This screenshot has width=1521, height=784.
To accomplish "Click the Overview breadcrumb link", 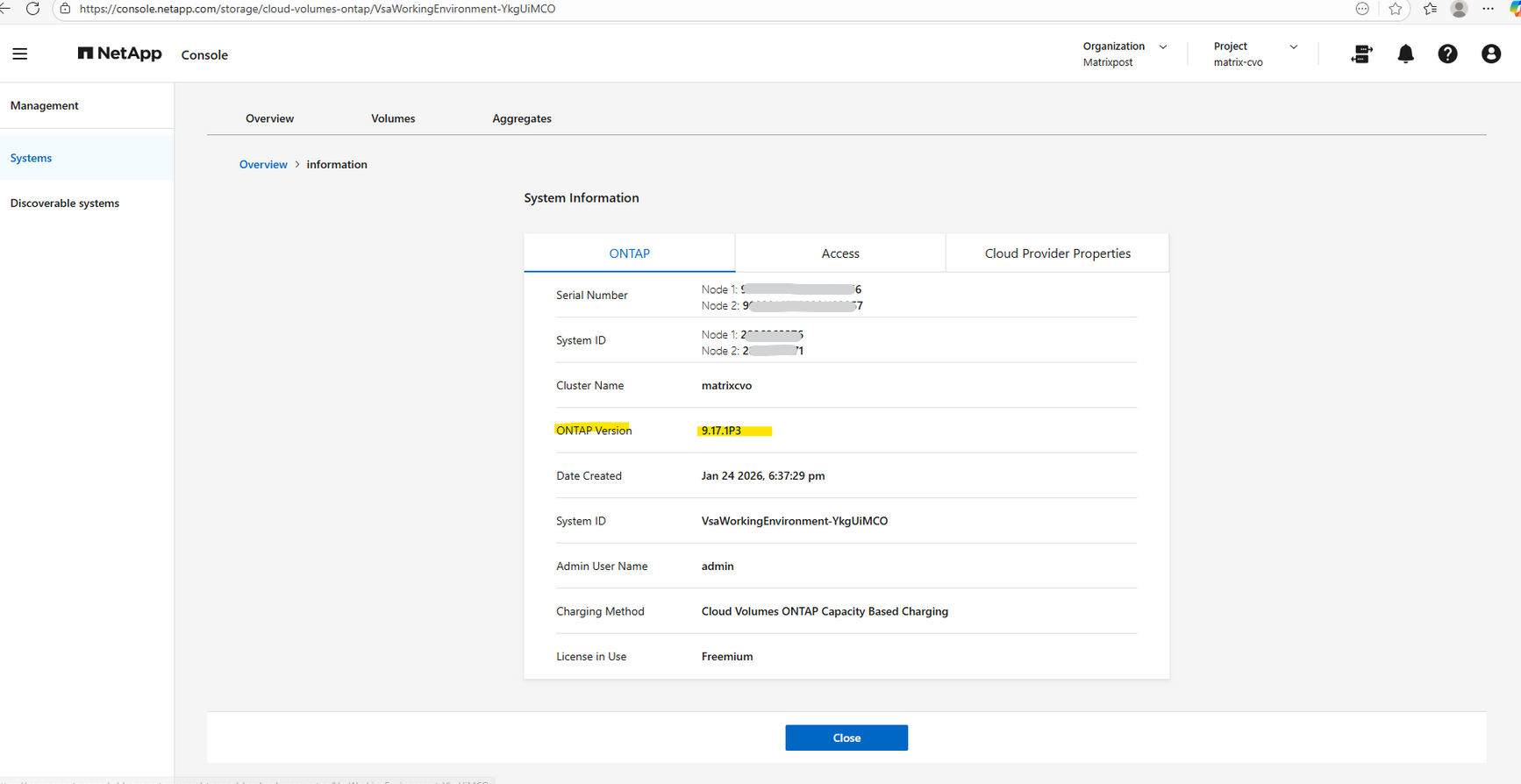I will (x=263, y=165).
